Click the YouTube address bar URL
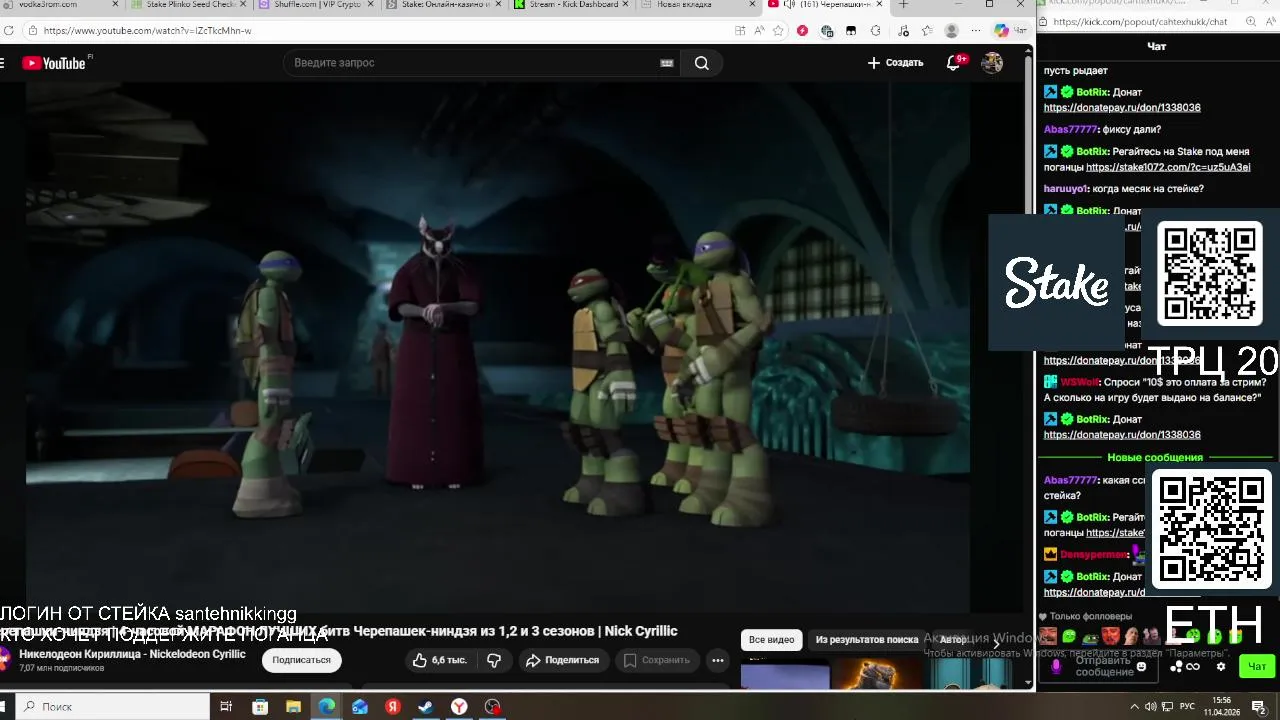Viewport: 1280px width, 720px height. pyautogui.click(x=147, y=31)
